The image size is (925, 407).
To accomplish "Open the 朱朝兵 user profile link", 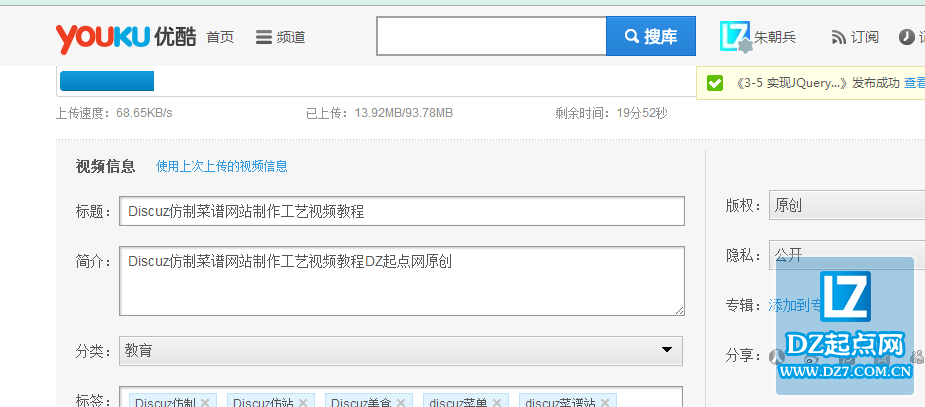I will click(x=775, y=37).
